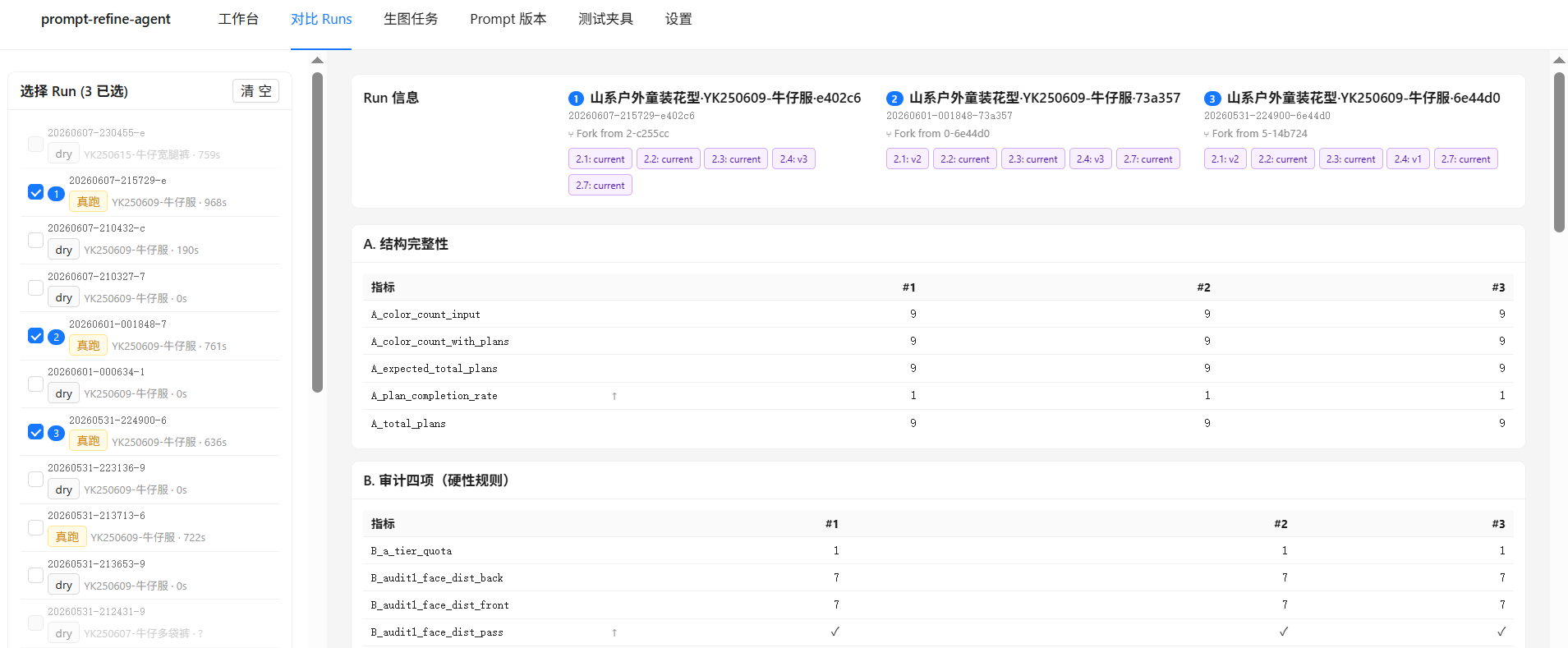
Task: Click 真跑 tag on 968s run
Action: (88, 202)
